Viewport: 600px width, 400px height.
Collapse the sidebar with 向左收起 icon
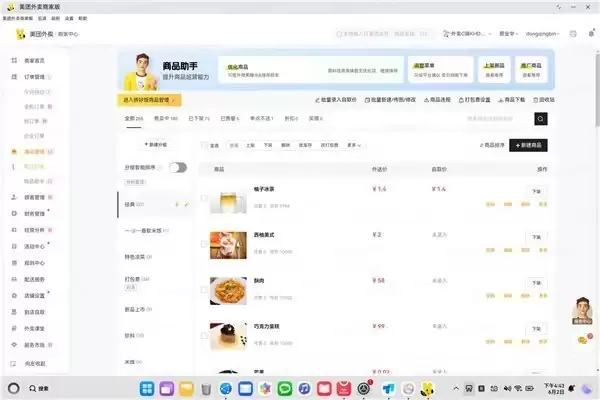tap(13, 364)
